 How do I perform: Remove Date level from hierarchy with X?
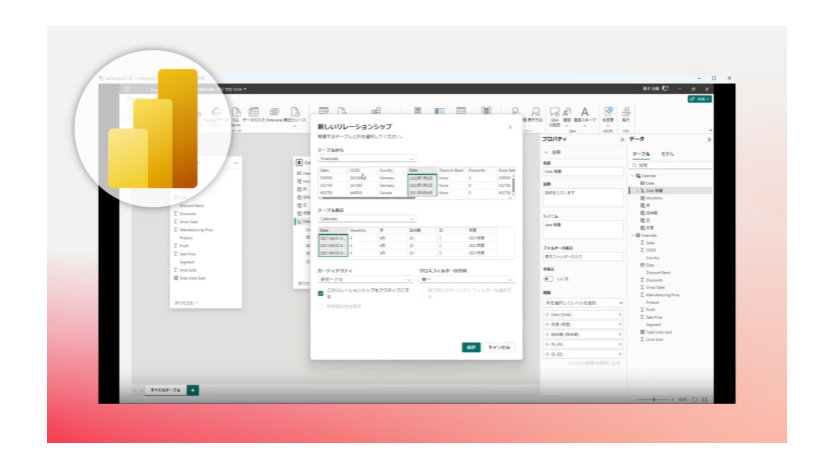pos(620,315)
